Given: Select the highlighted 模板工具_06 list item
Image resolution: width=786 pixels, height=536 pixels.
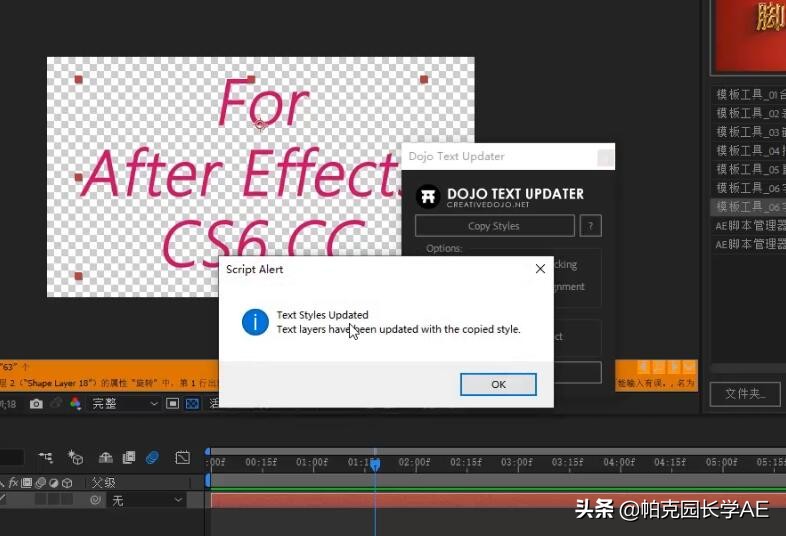Looking at the screenshot, I should click(x=750, y=207).
